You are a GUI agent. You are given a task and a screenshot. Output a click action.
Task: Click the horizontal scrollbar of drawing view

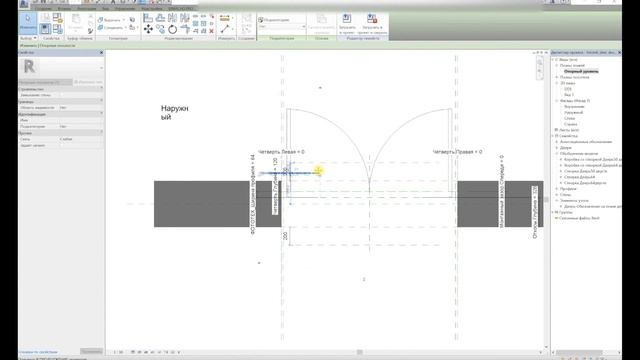click(x=360, y=352)
